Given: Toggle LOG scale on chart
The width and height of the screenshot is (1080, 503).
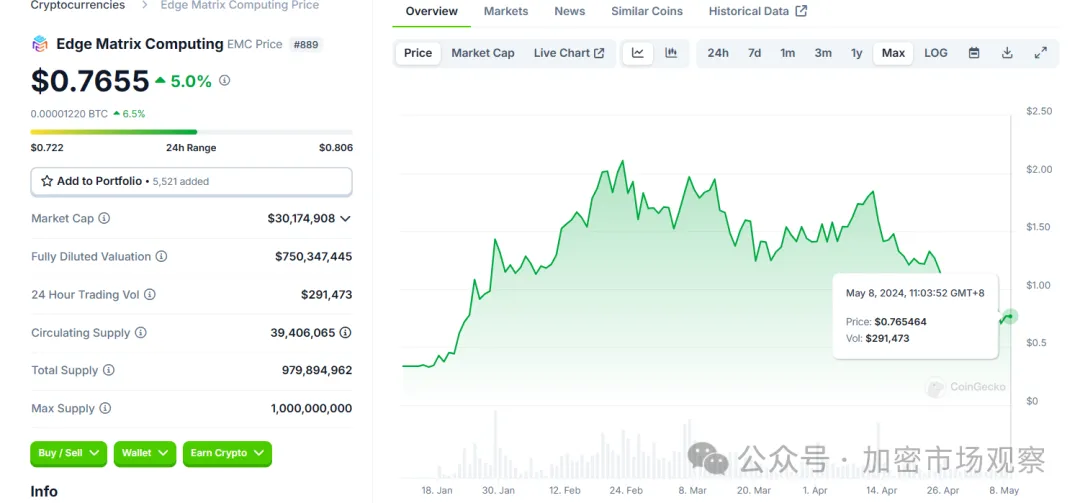Looking at the screenshot, I should tap(936, 53).
